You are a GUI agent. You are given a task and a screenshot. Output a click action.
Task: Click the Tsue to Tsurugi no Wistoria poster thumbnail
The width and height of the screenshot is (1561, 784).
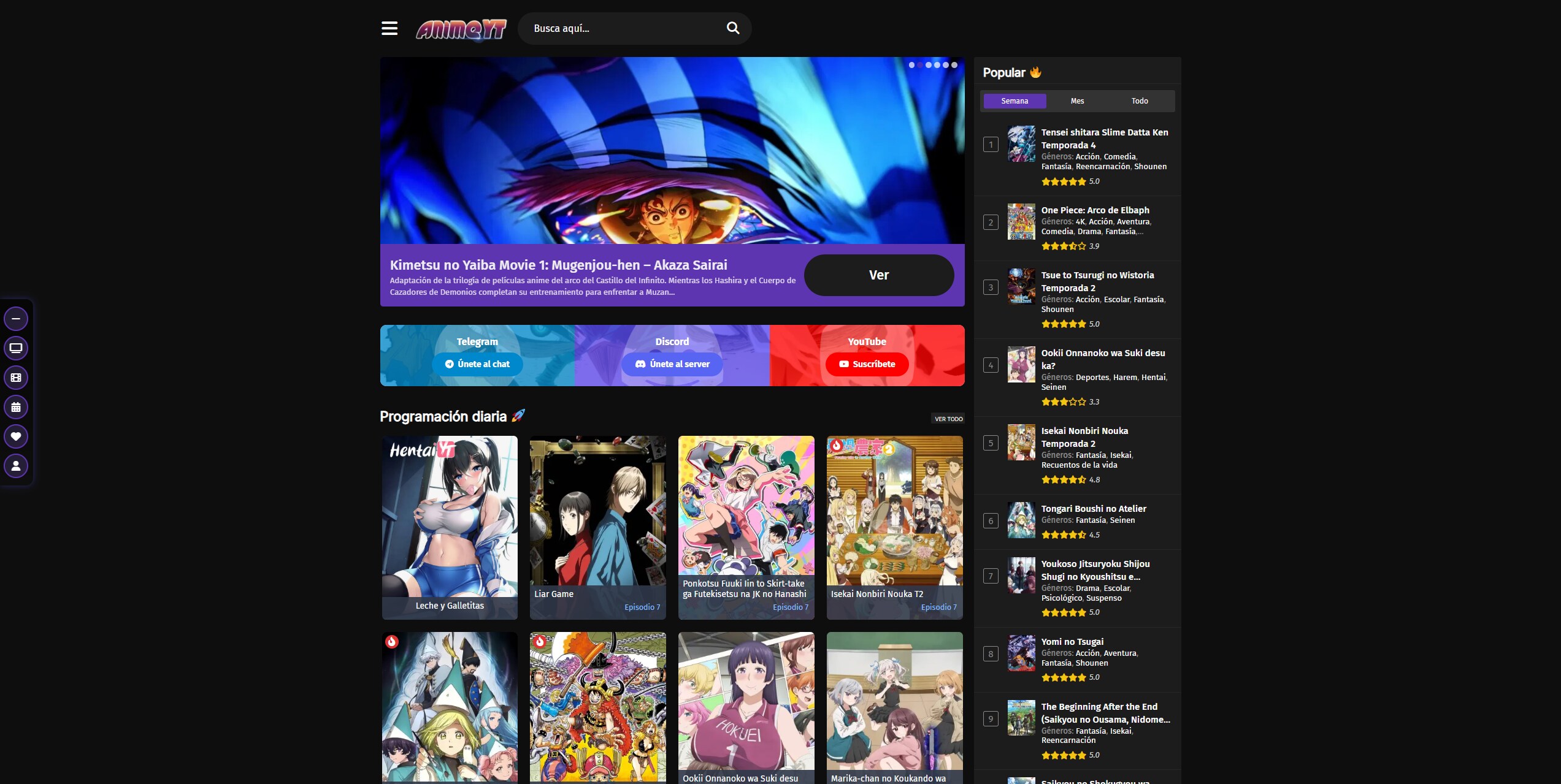point(1021,287)
